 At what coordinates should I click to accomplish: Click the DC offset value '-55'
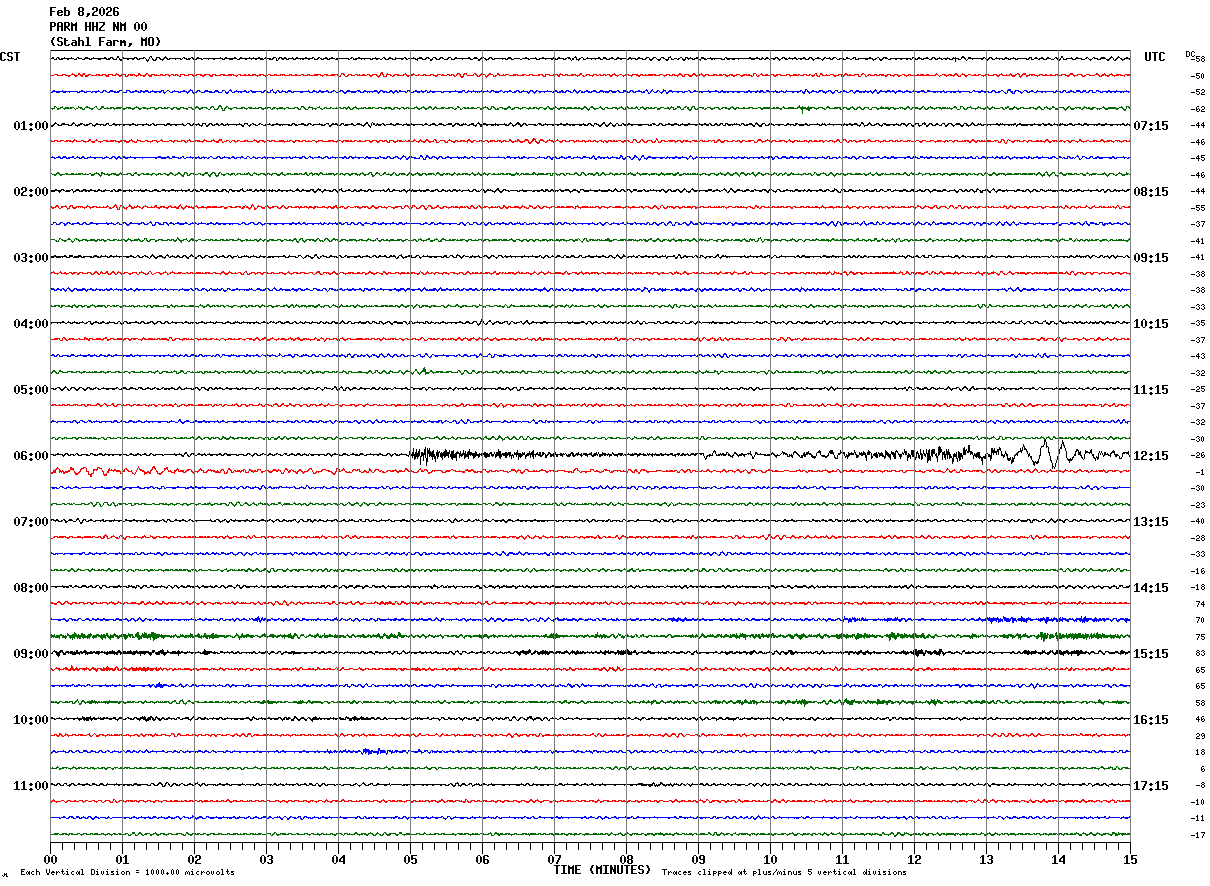click(1198, 208)
